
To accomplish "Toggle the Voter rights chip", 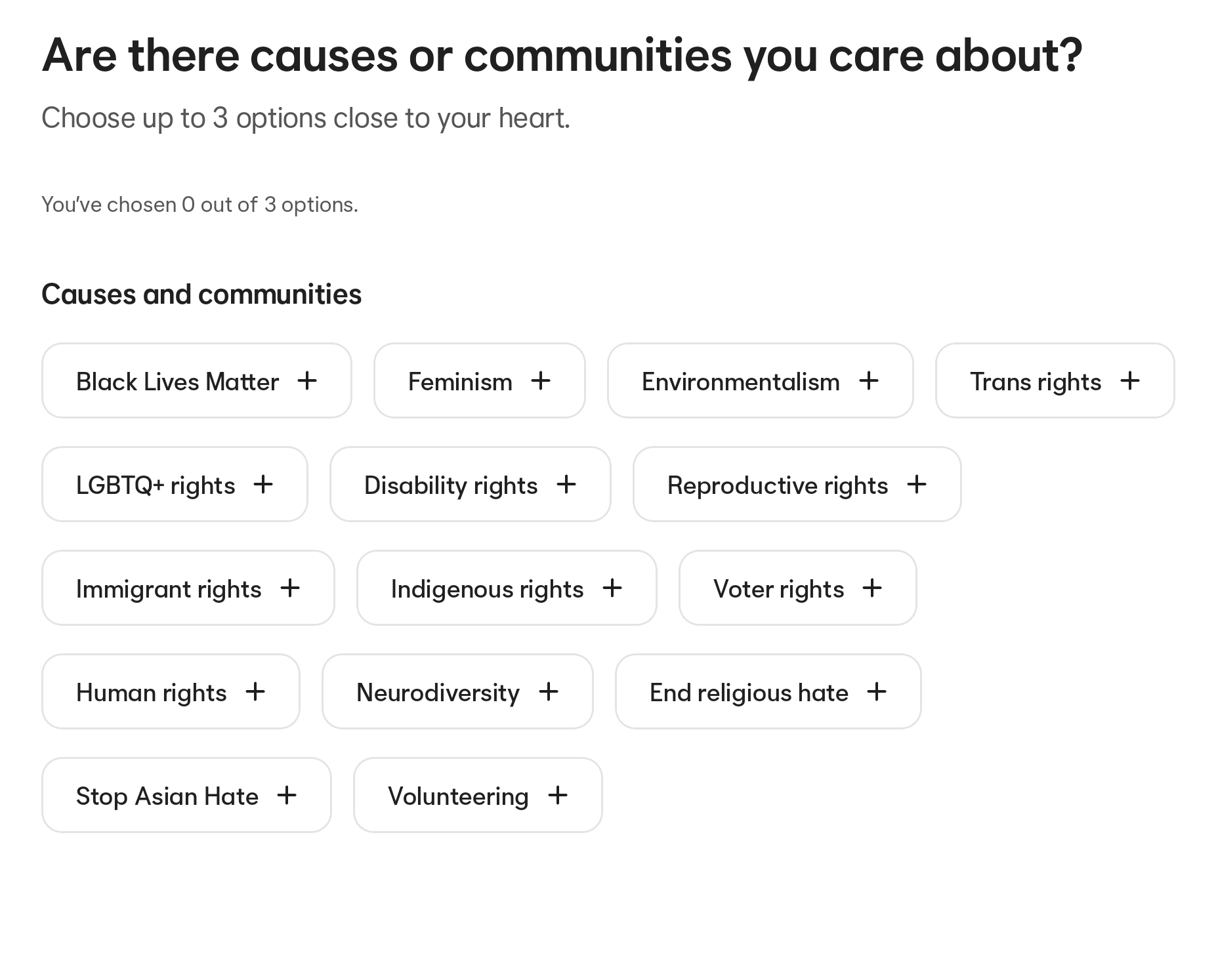I will [x=797, y=588].
